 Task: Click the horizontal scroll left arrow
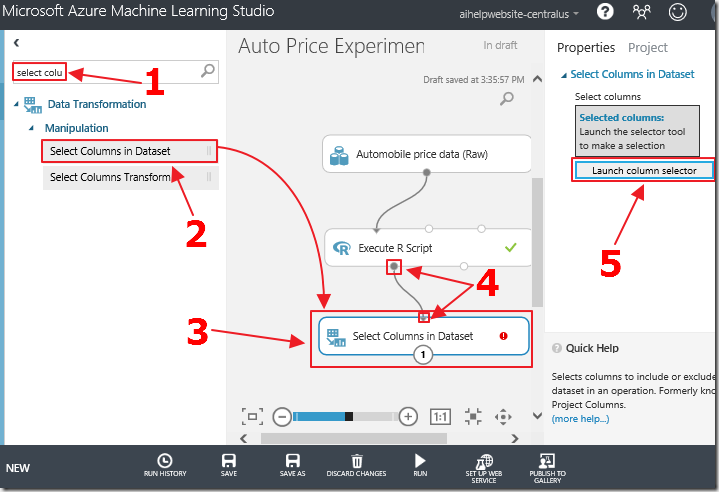coord(244,438)
